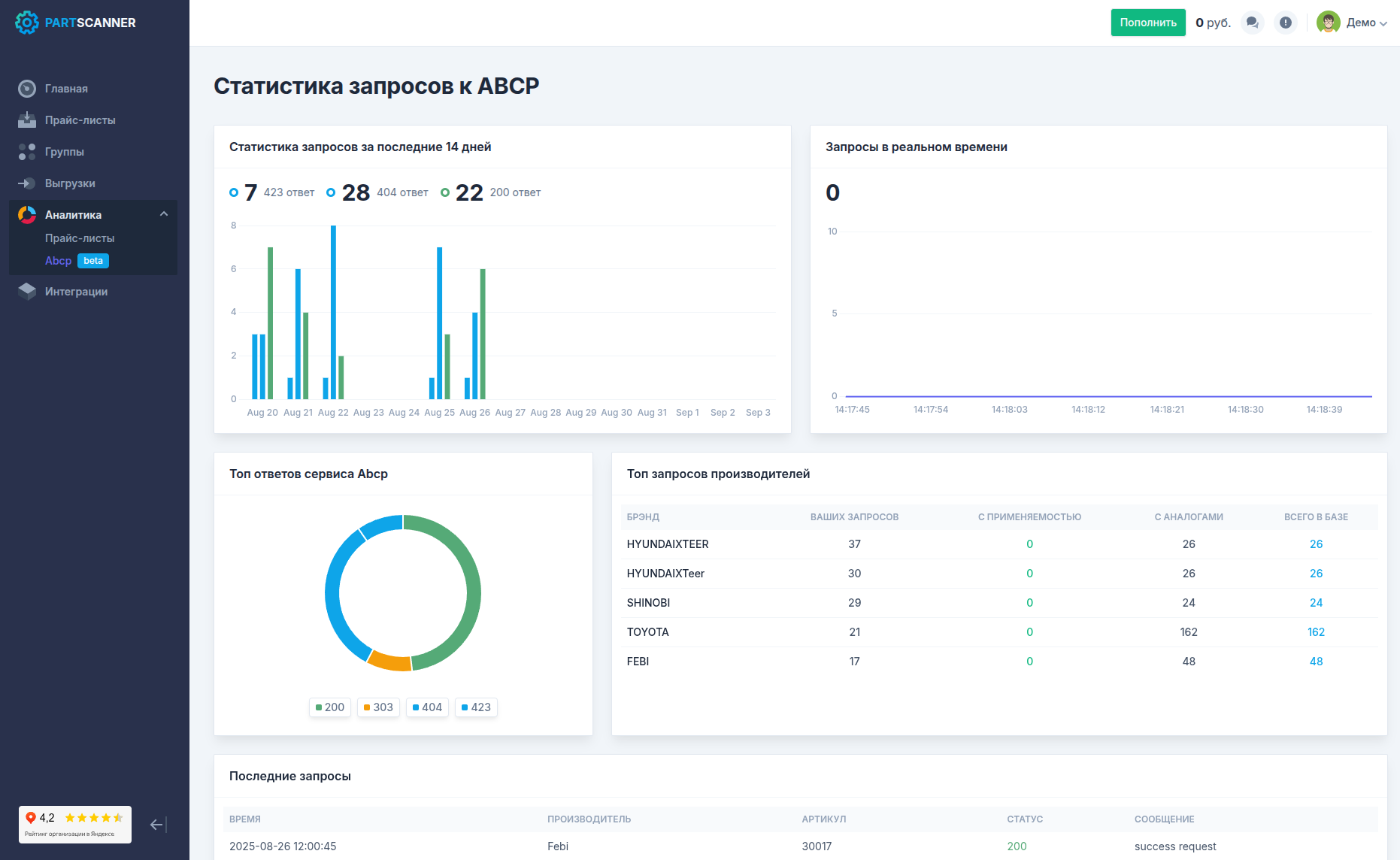Click the Пополнить button
Image resolution: width=1400 pixels, height=860 pixels.
[1148, 23]
